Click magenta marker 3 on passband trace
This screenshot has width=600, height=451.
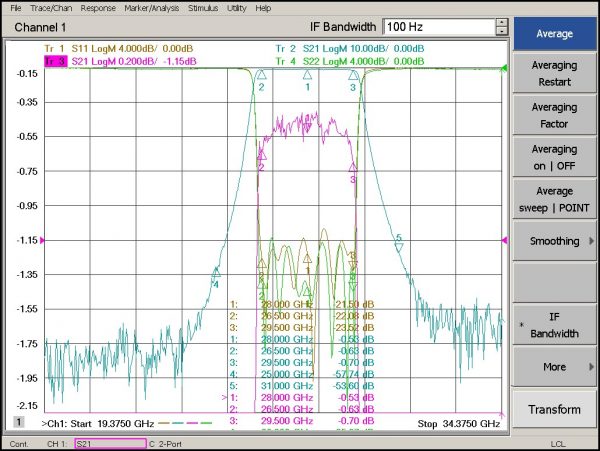click(353, 167)
